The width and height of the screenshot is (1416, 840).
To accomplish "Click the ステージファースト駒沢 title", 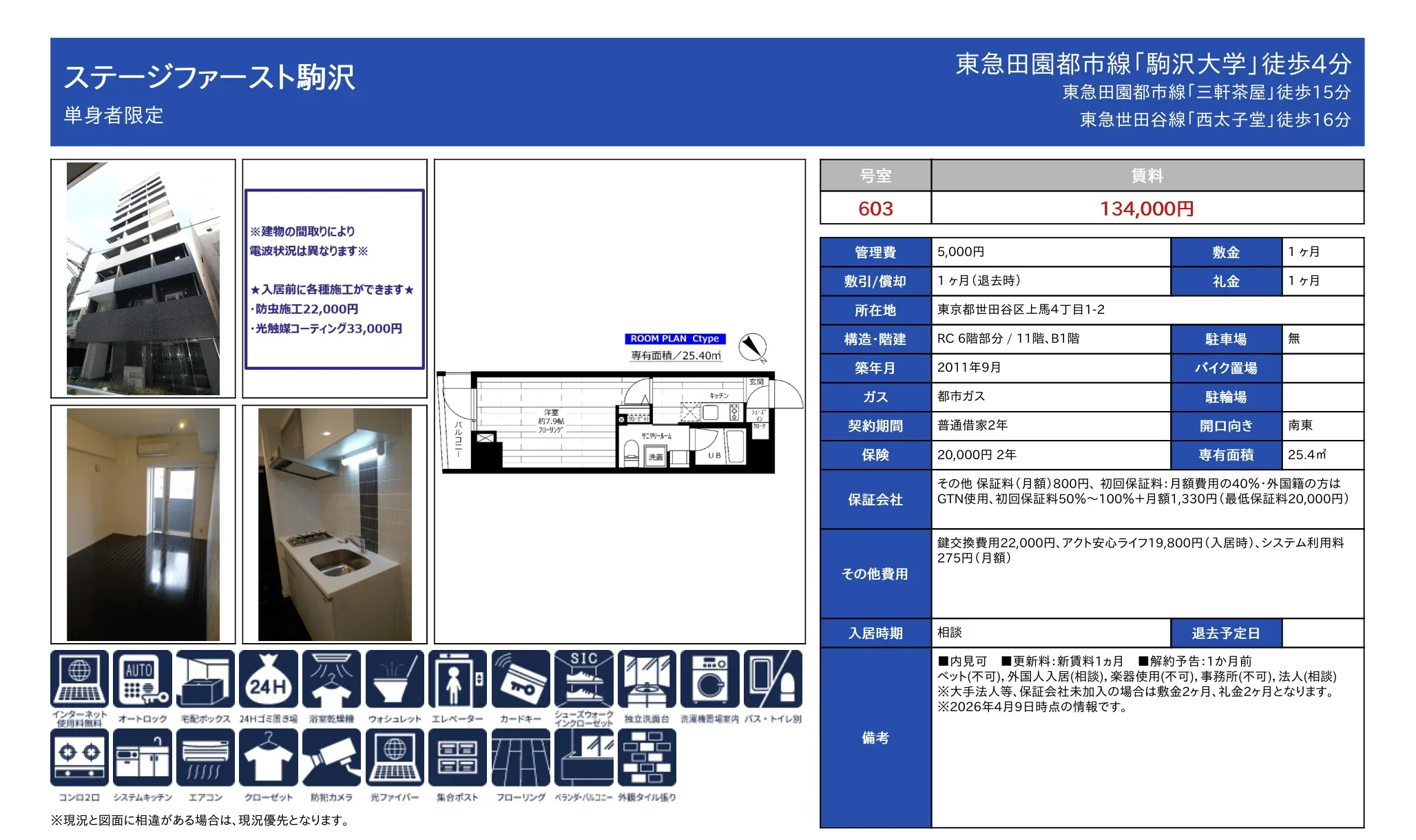I will pos(209,77).
